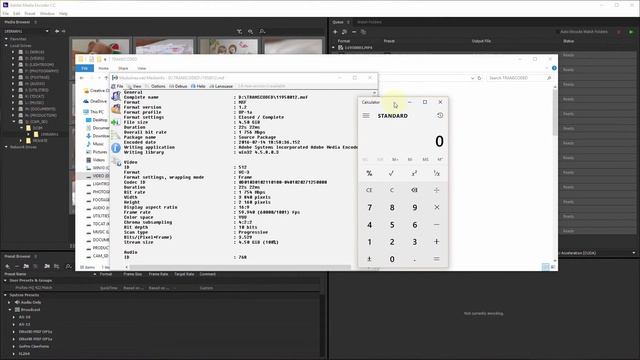Click Remove minus icon in Queue panel
This screenshot has height=360, width=640.
354,32
